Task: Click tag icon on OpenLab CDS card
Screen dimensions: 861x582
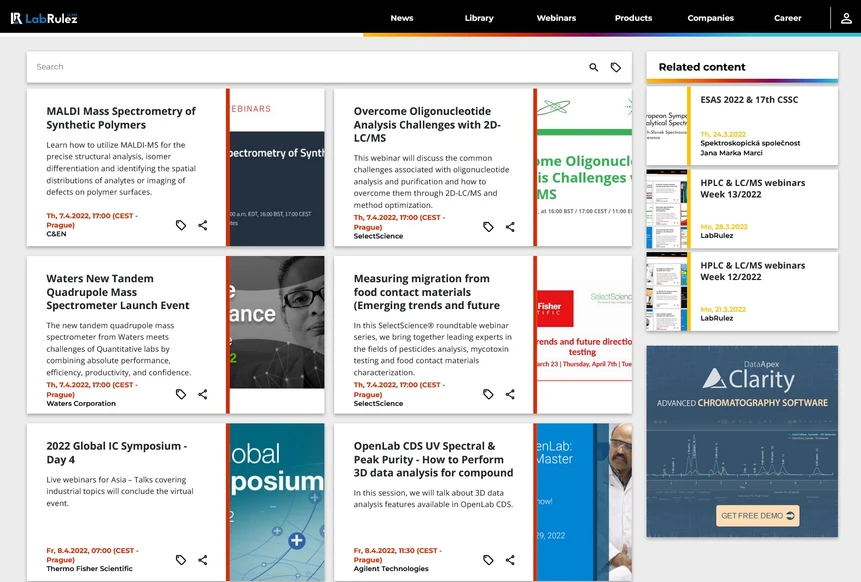Action: [x=488, y=560]
